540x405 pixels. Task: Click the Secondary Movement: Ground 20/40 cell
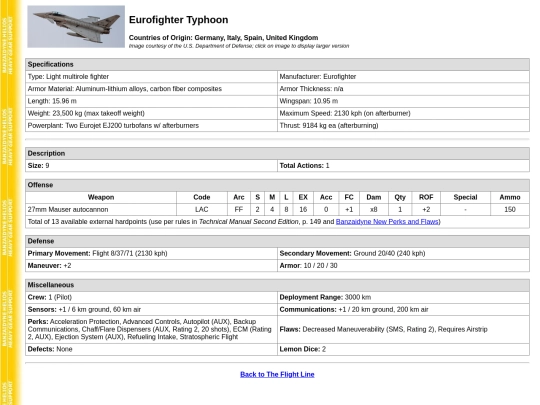403,253
